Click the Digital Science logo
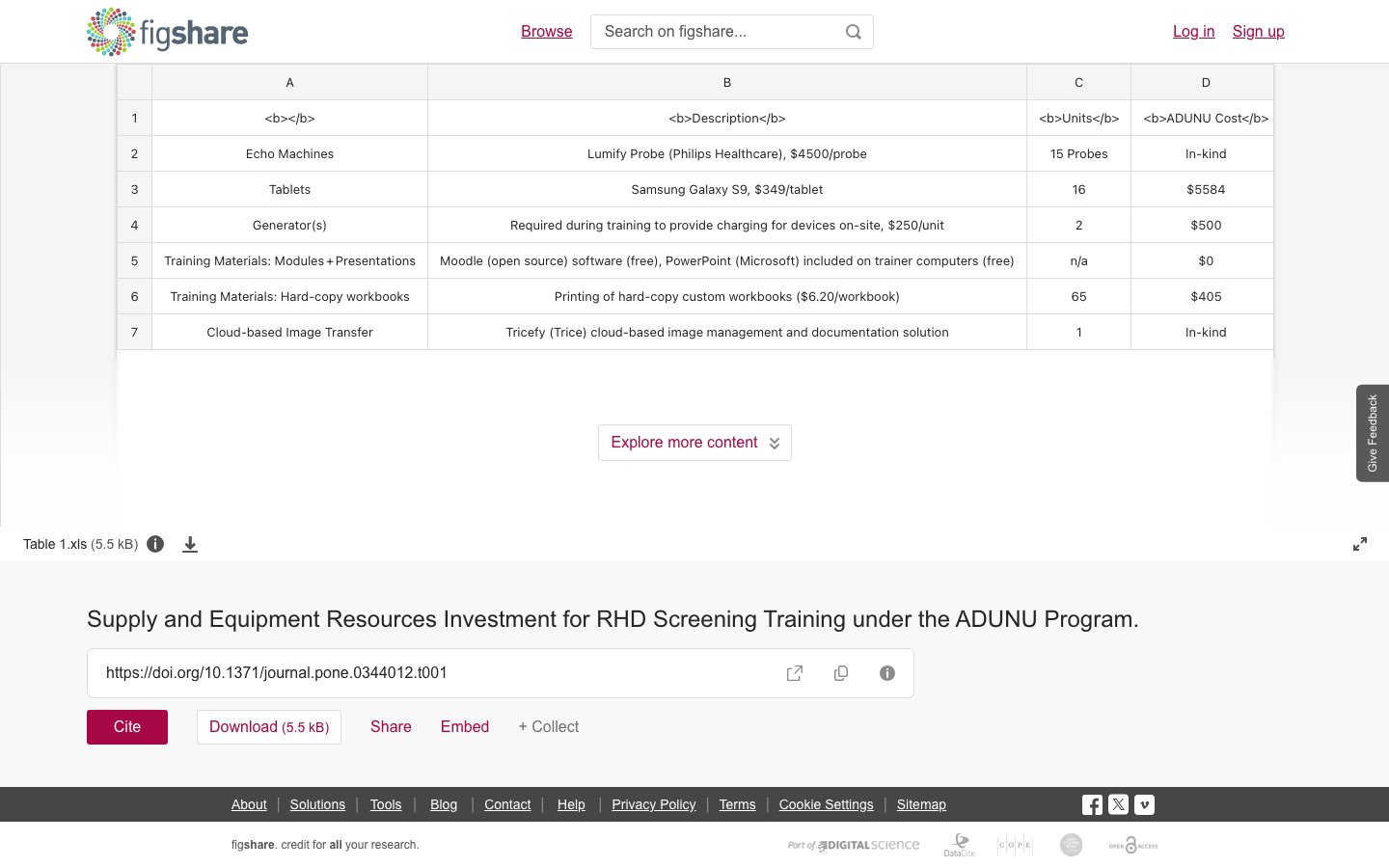 pyautogui.click(x=854, y=845)
